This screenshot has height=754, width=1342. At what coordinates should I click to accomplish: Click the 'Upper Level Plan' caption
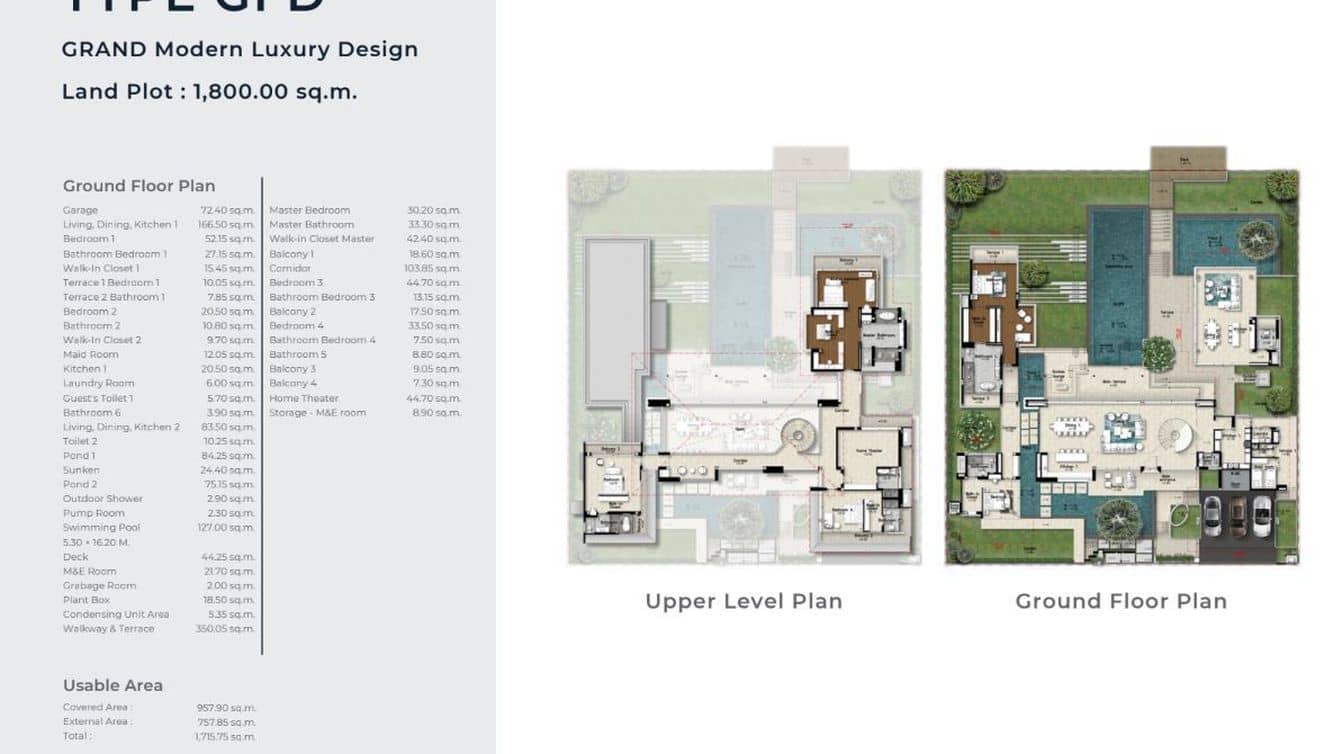tap(744, 601)
